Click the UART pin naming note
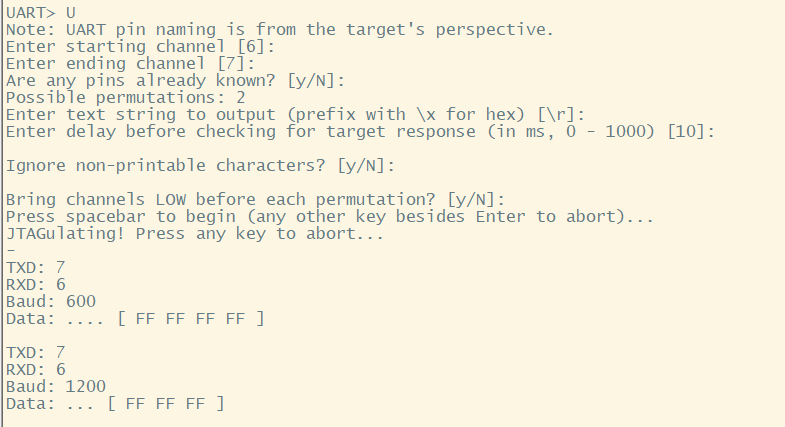The height and width of the screenshot is (427, 785). (x=279, y=29)
